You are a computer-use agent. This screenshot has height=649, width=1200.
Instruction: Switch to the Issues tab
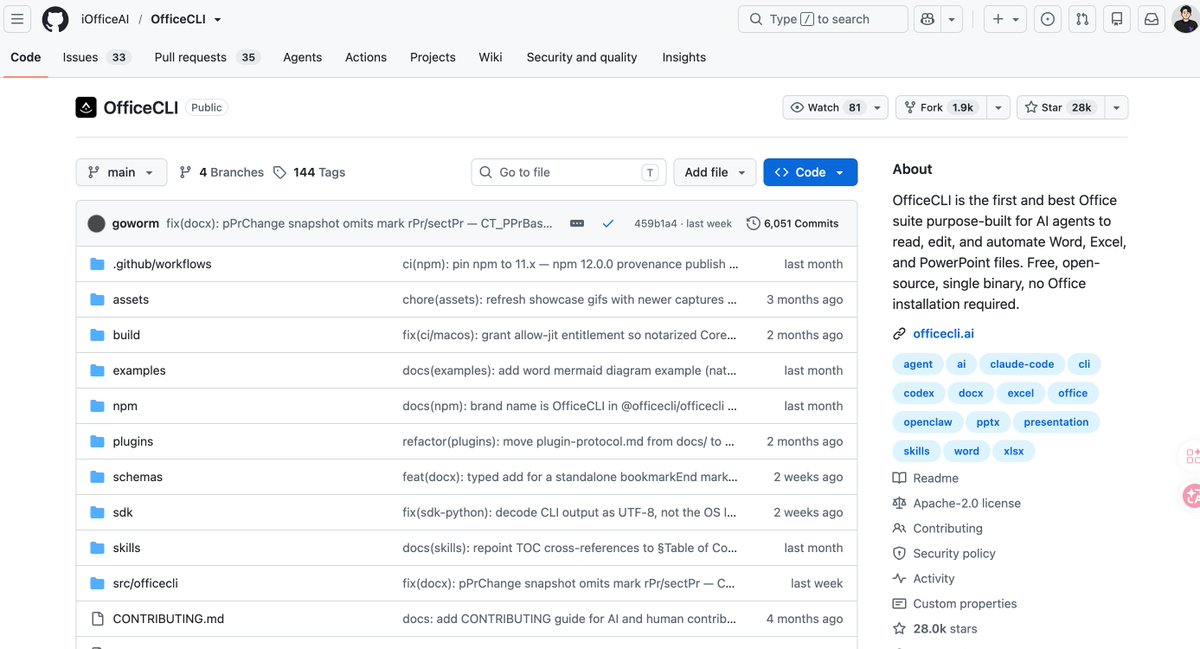point(96,57)
